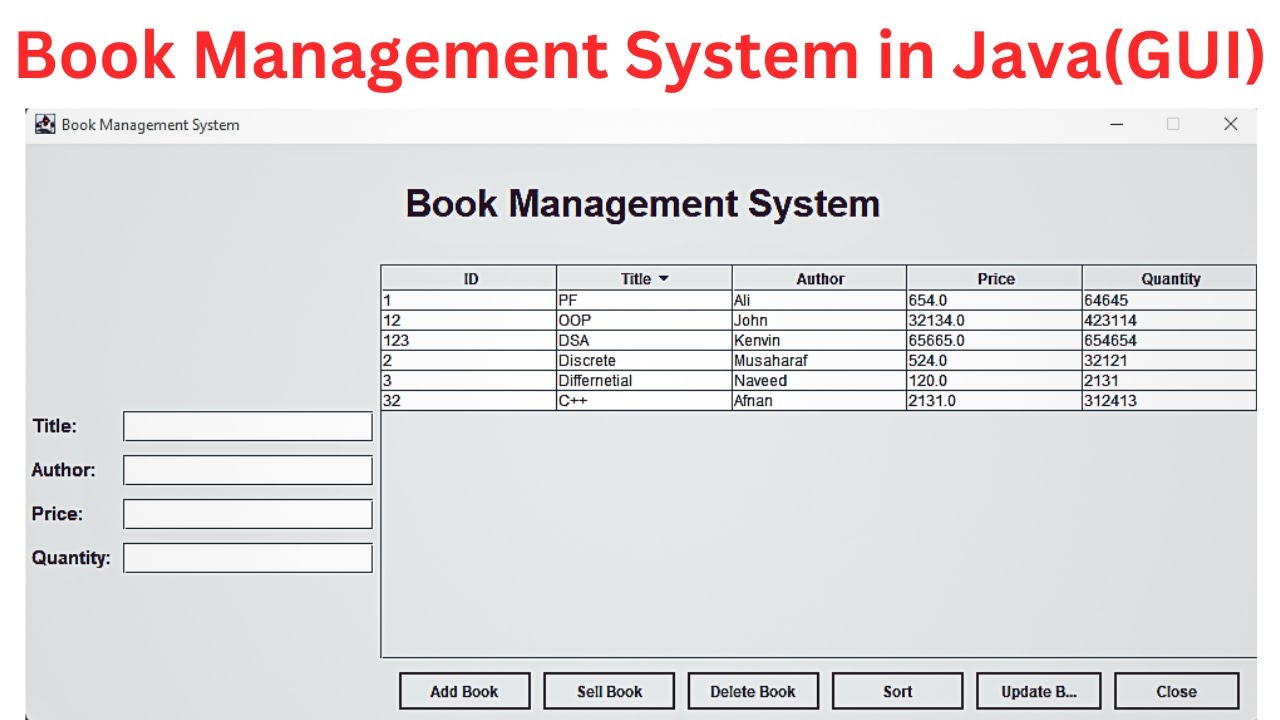This screenshot has height=720, width=1280.
Task: Select the table cell 'C++'
Action: 644,400
